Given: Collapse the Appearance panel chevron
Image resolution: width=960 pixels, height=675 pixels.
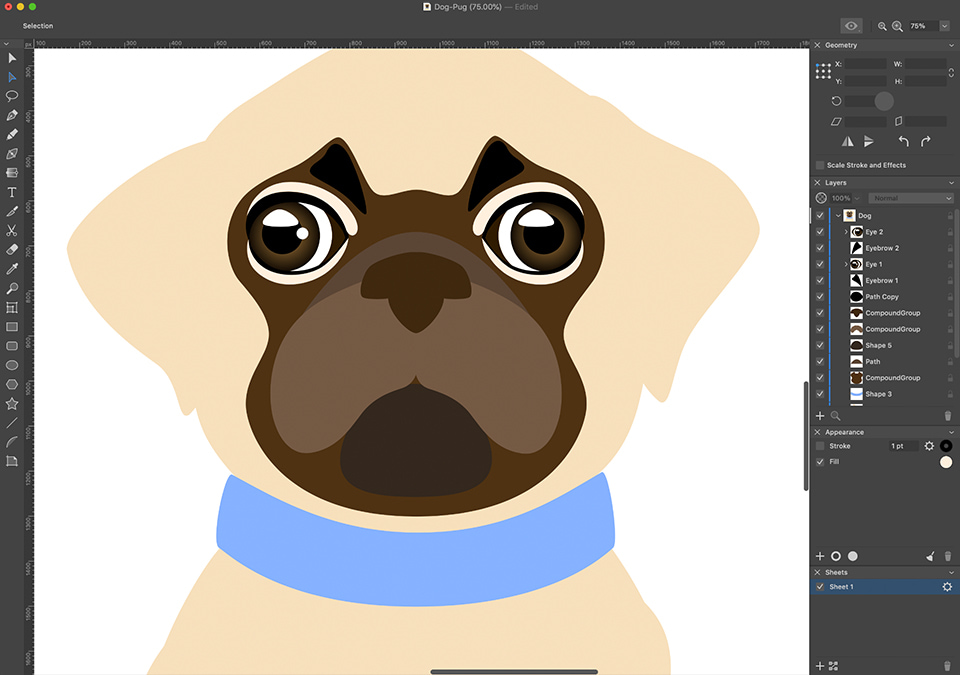Looking at the screenshot, I should point(951,432).
